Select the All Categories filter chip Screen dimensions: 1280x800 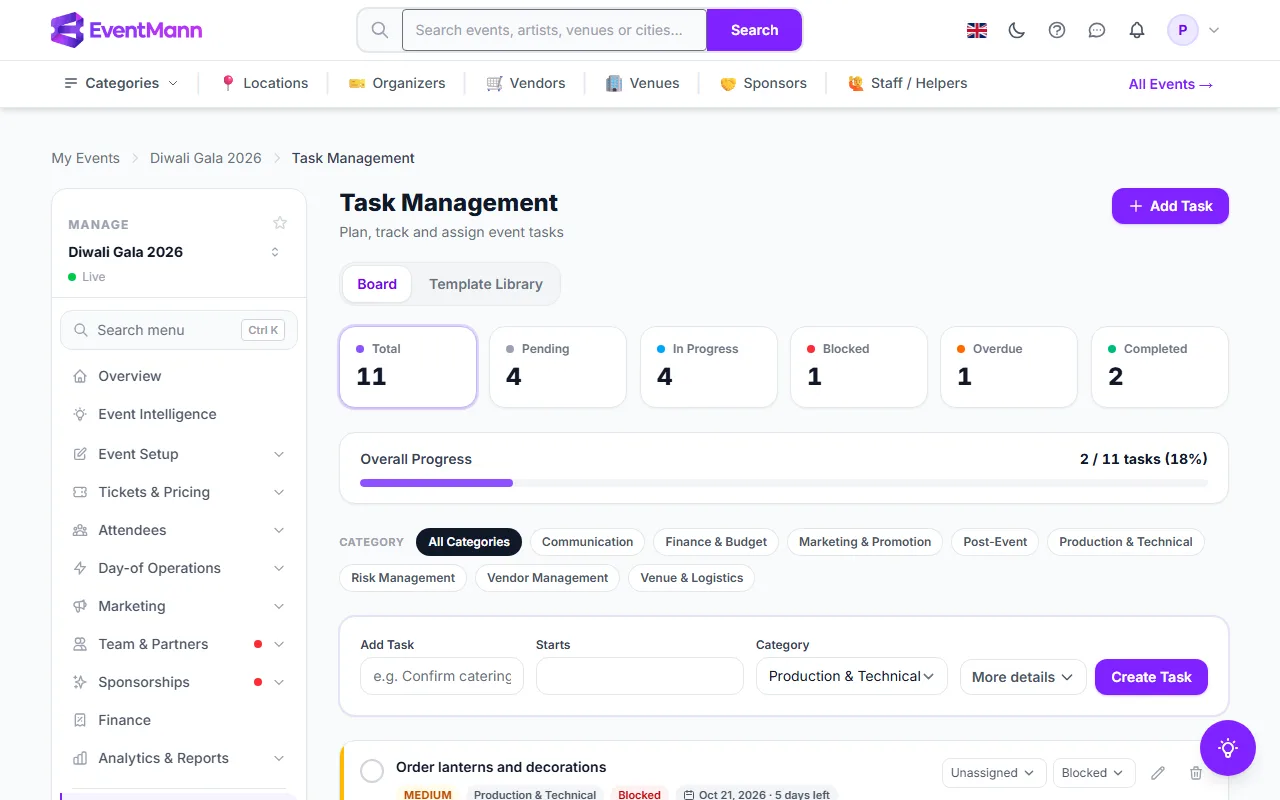point(469,542)
